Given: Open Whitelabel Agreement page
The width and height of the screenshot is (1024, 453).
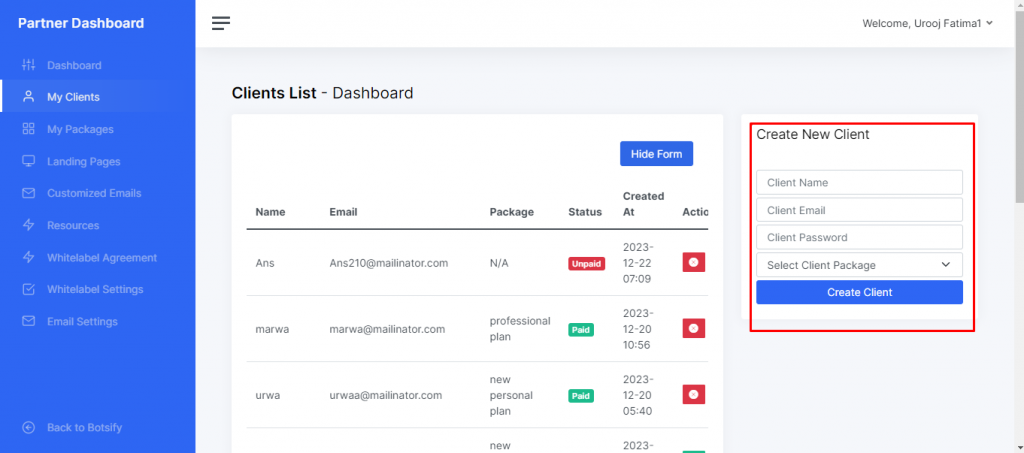Looking at the screenshot, I should click(x=102, y=257).
